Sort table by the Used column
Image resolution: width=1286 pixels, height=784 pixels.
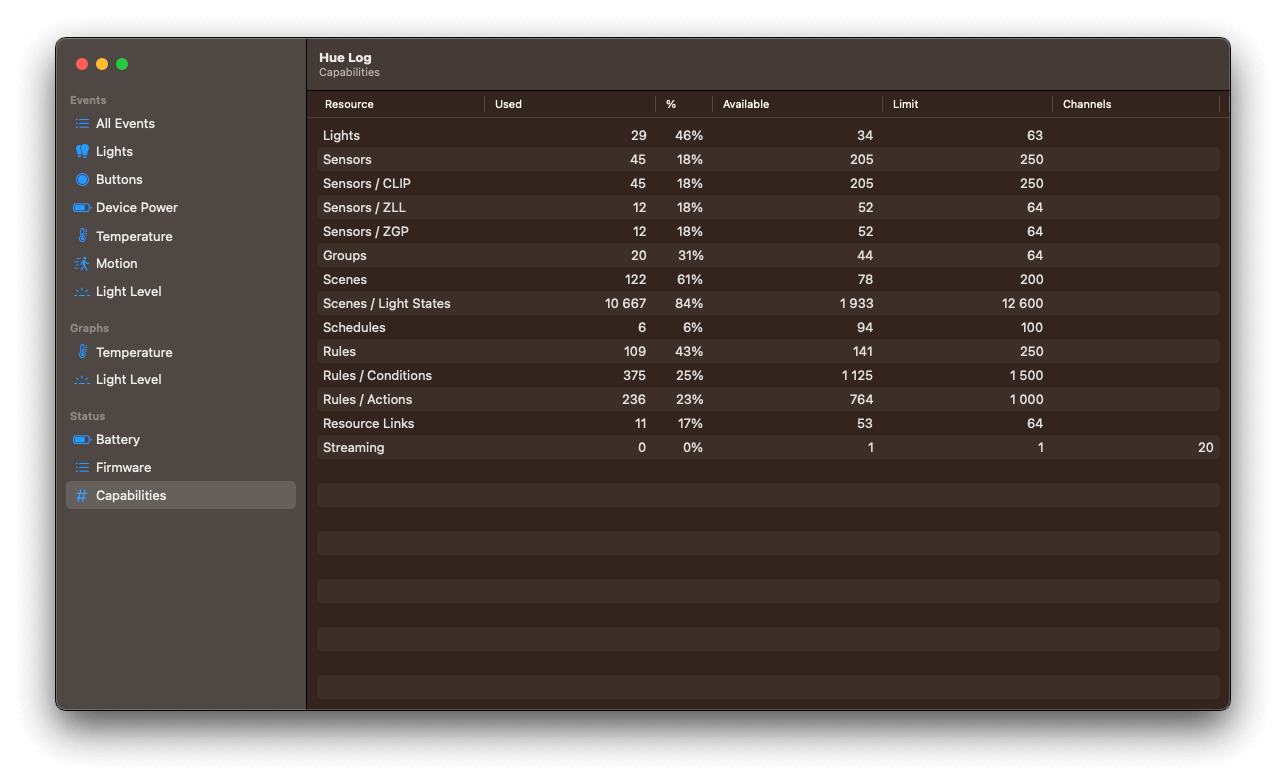coord(508,104)
